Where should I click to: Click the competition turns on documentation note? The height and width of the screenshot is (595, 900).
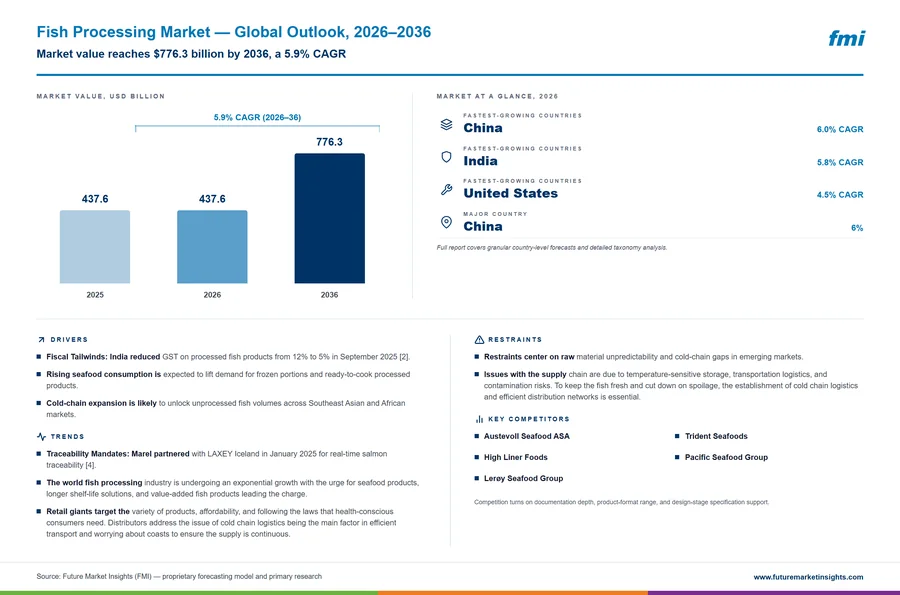(621, 502)
